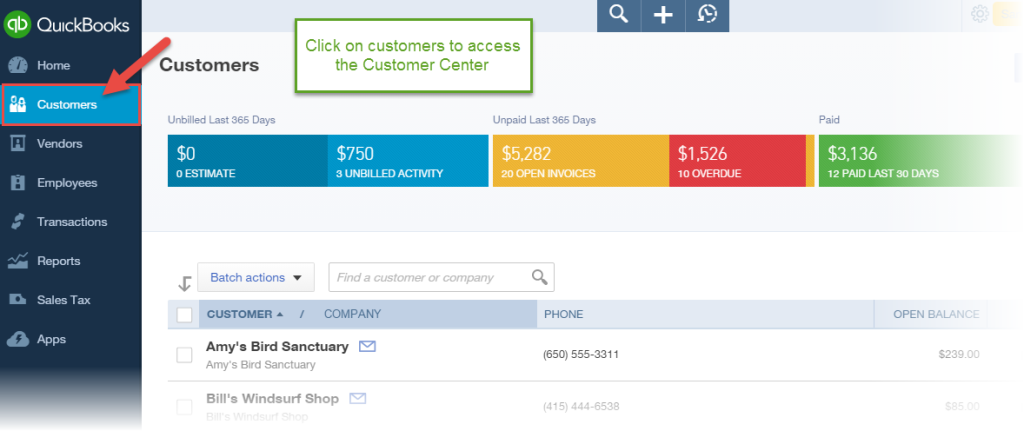
Task: Click email envelope icon for Amy's Bird Sanctuary
Action: pos(368,346)
